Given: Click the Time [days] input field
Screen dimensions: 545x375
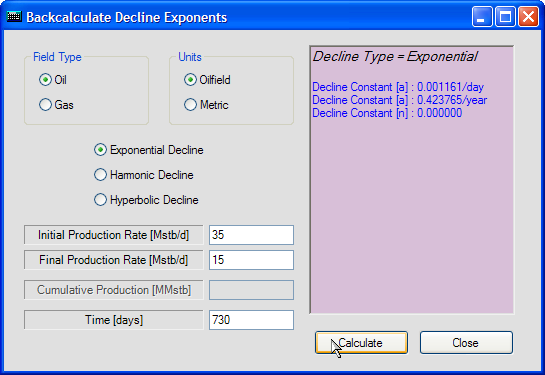Looking at the screenshot, I should coord(251,320).
